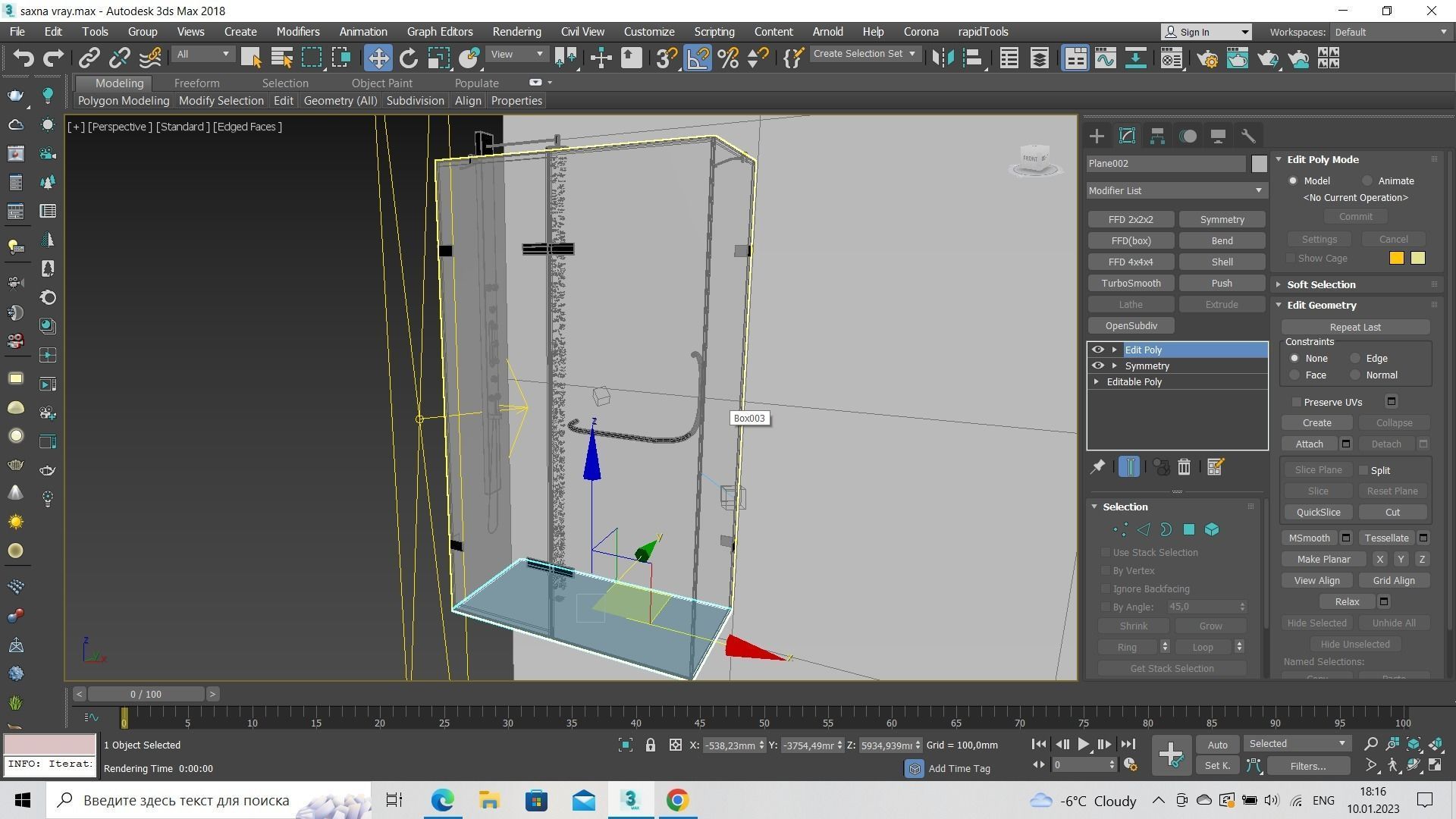
Task: Toggle visibility eye of Symmetry modifier
Action: pyautogui.click(x=1097, y=366)
